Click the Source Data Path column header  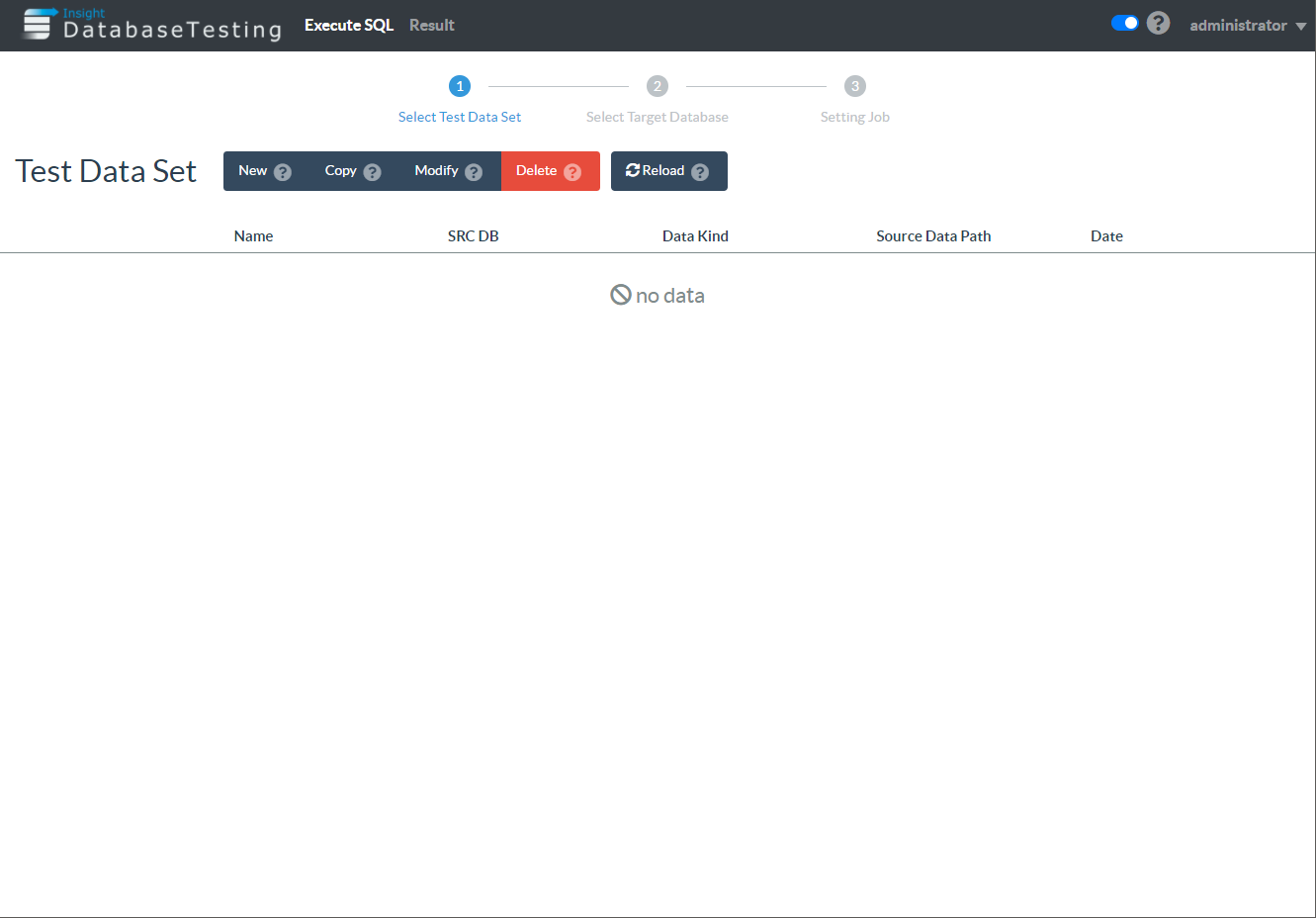[933, 235]
